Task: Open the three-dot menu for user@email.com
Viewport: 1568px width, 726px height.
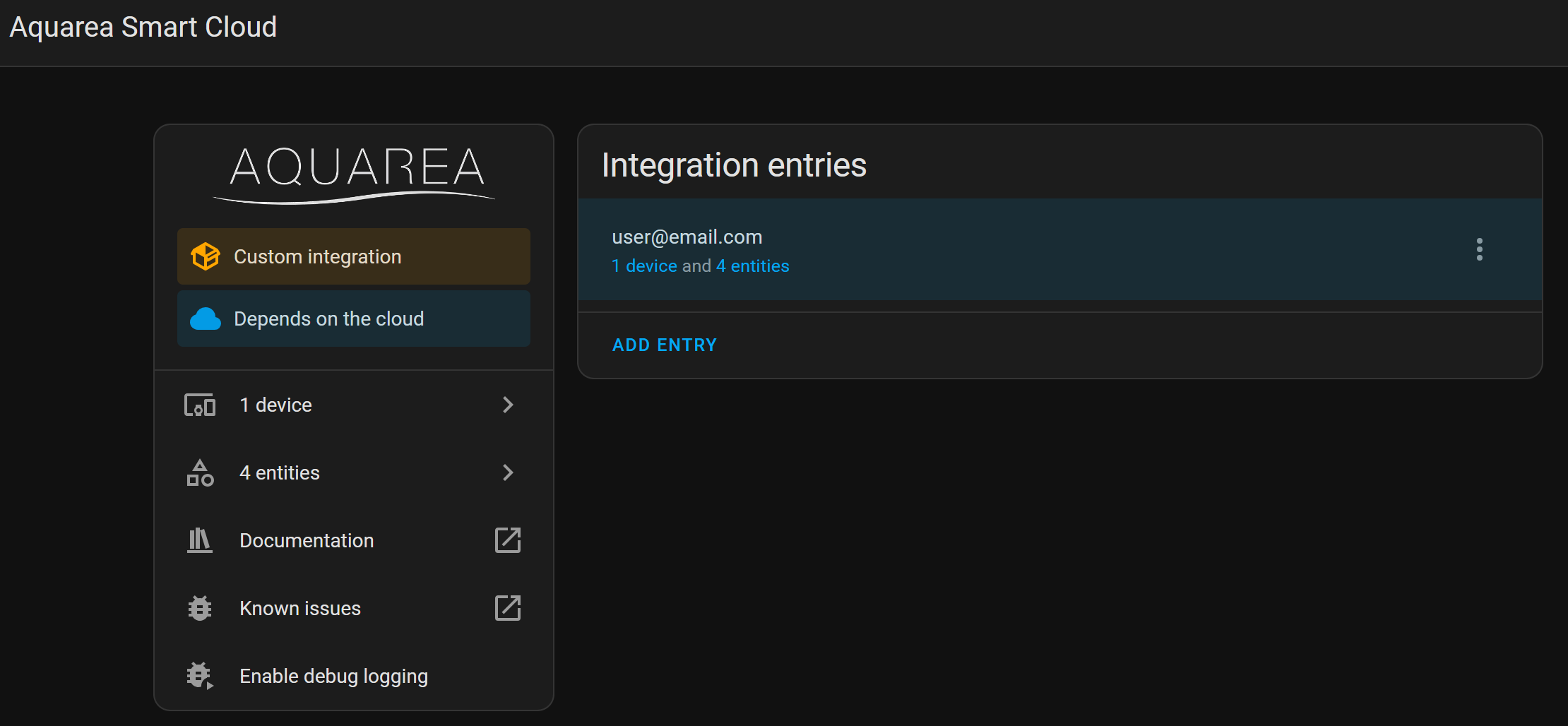Action: pyautogui.click(x=1479, y=250)
